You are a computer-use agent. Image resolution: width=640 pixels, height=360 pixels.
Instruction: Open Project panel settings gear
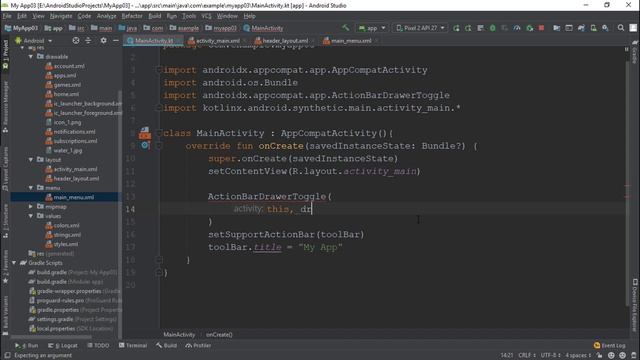104,40
